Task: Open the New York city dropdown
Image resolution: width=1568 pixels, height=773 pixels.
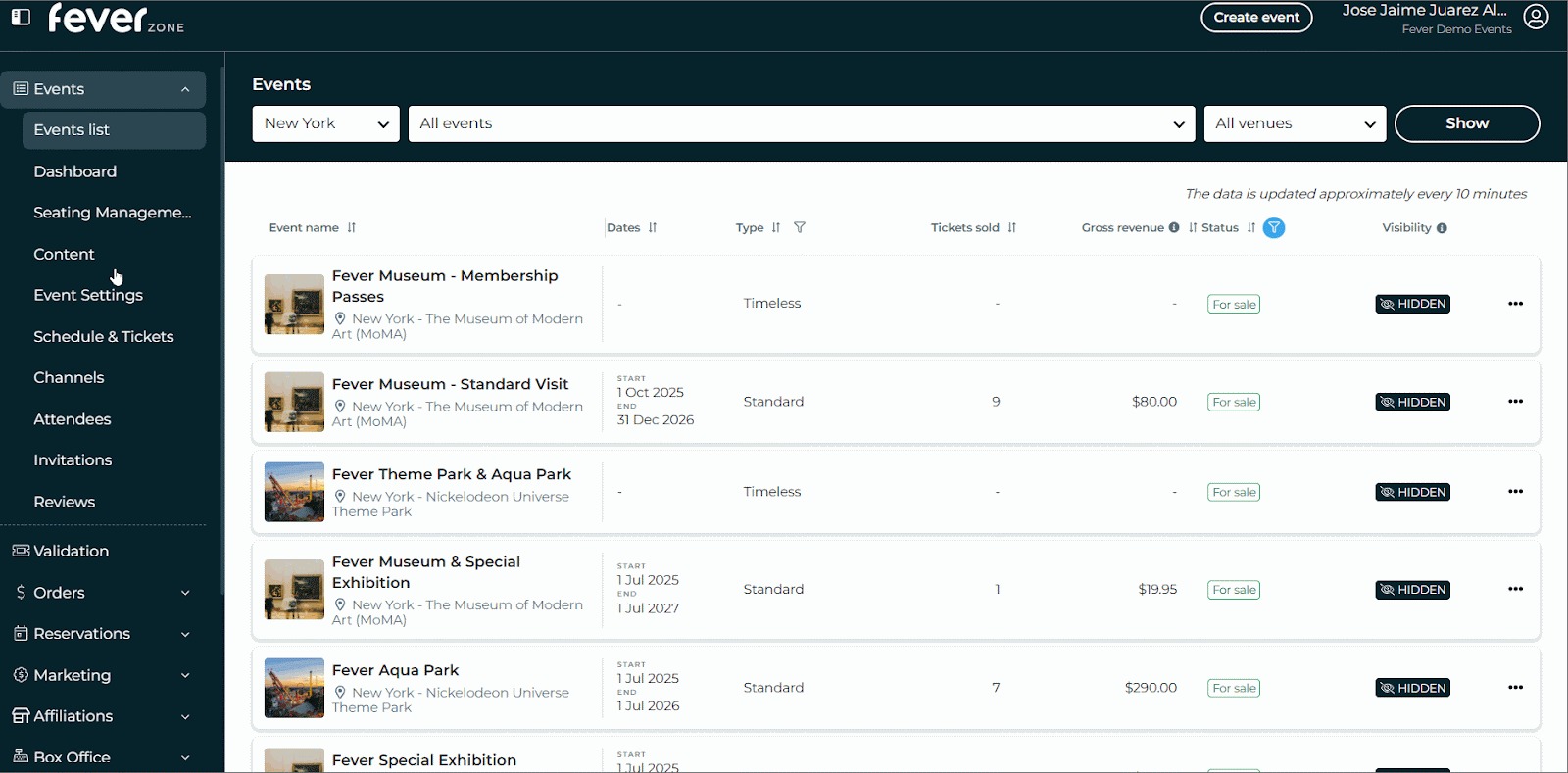Action: (326, 123)
